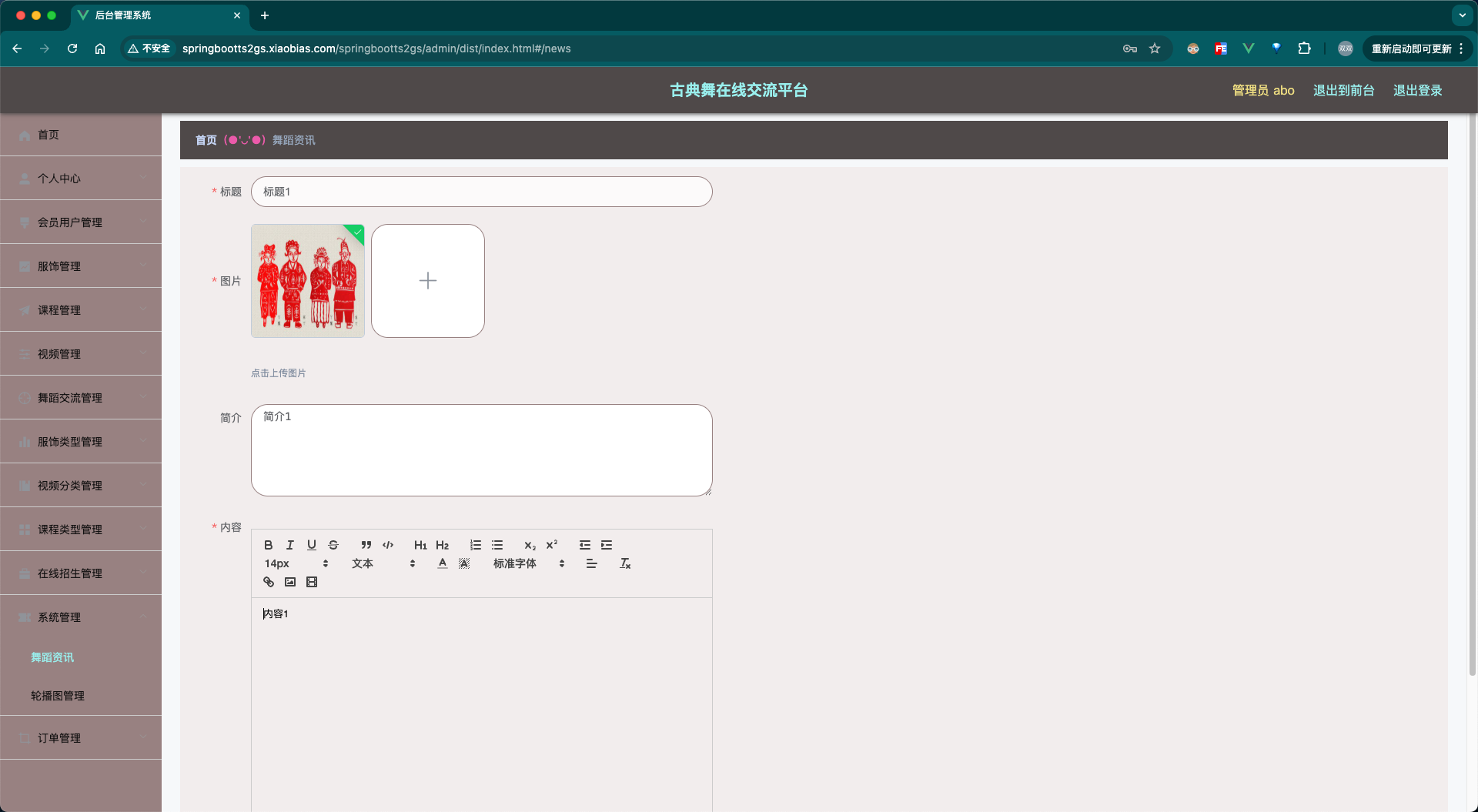Click the browser home button

point(100,48)
